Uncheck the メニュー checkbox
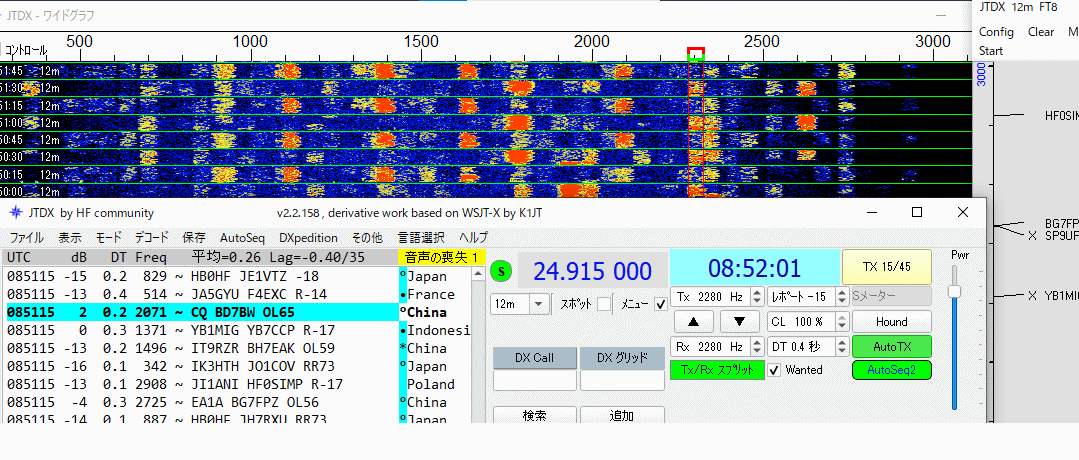The width and height of the screenshot is (1079, 460). [661, 304]
